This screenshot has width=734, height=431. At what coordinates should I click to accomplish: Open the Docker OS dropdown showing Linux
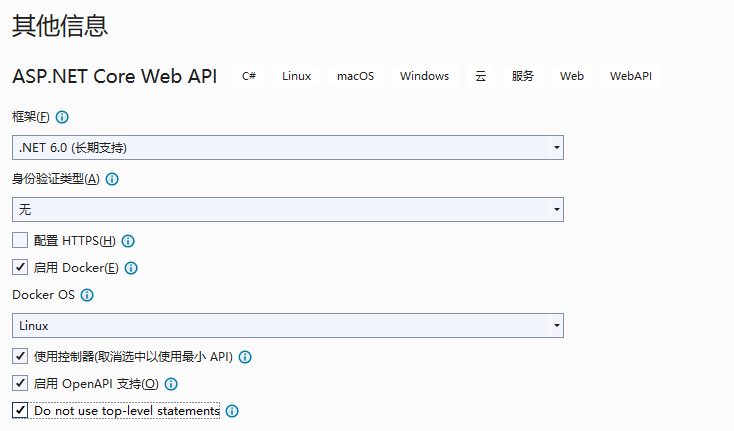[x=288, y=325]
